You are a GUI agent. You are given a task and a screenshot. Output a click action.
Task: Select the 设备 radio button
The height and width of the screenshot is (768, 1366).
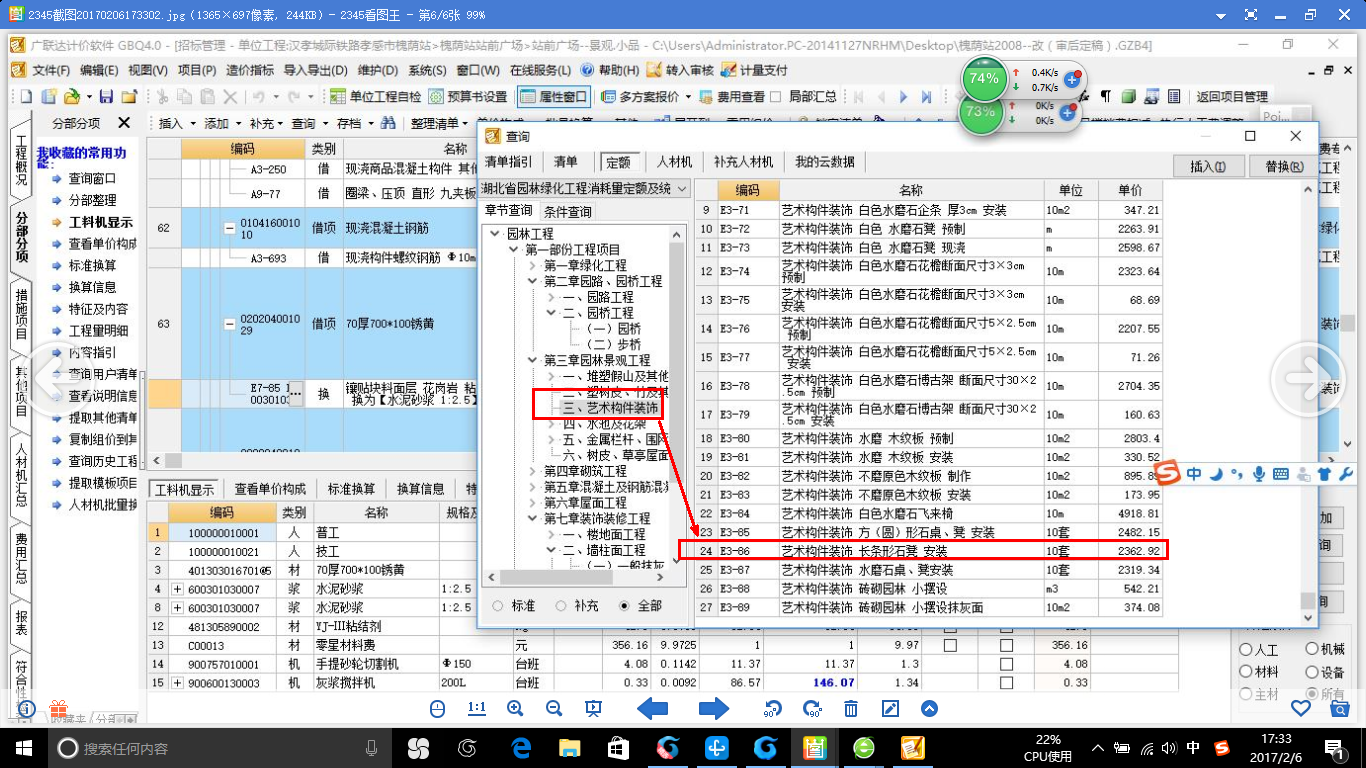(x=1311, y=672)
